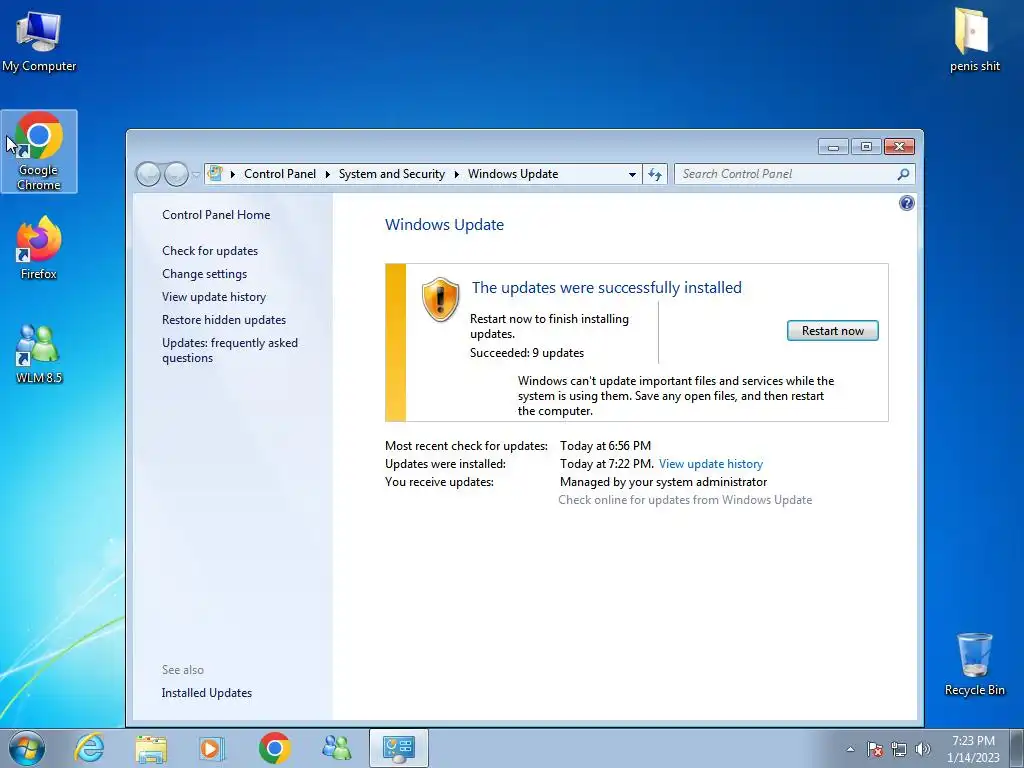
Task: Open Action Center flag icon
Action: (x=875, y=749)
